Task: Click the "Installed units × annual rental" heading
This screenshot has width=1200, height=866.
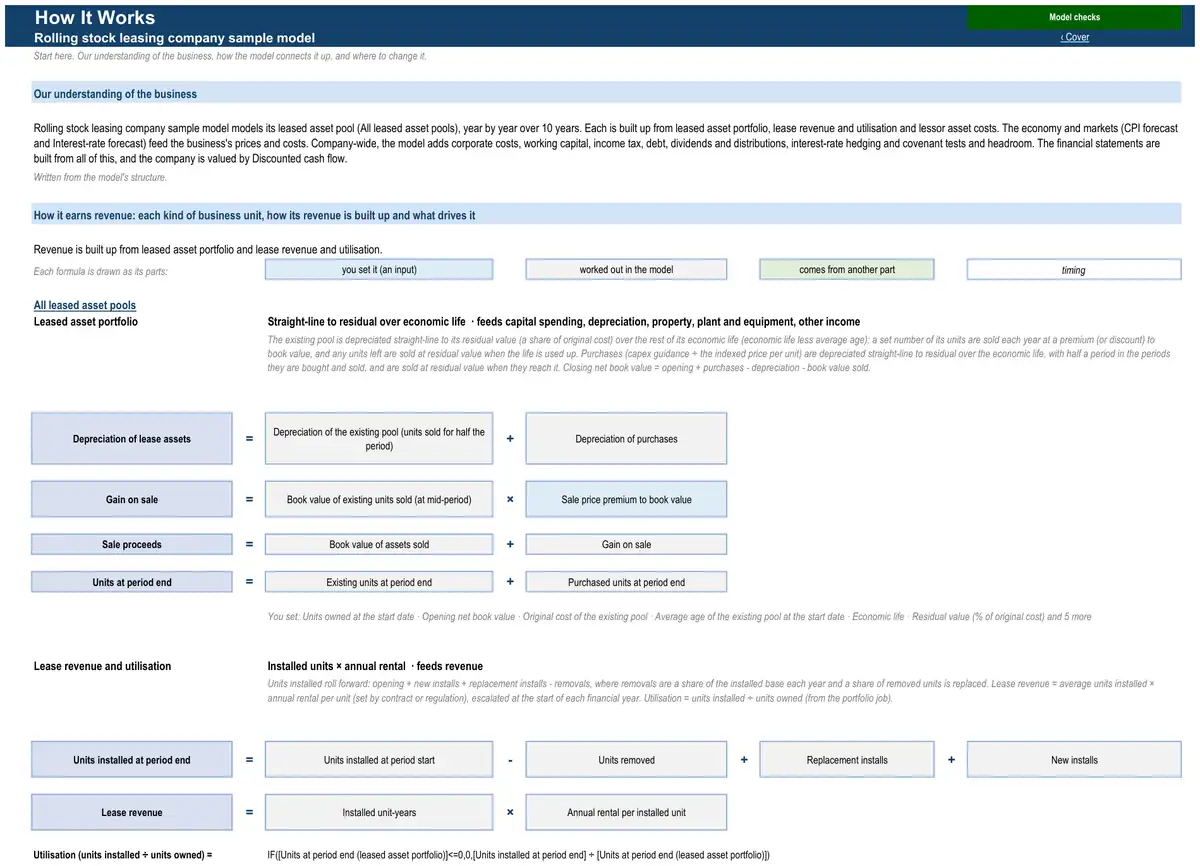Action: [336, 666]
